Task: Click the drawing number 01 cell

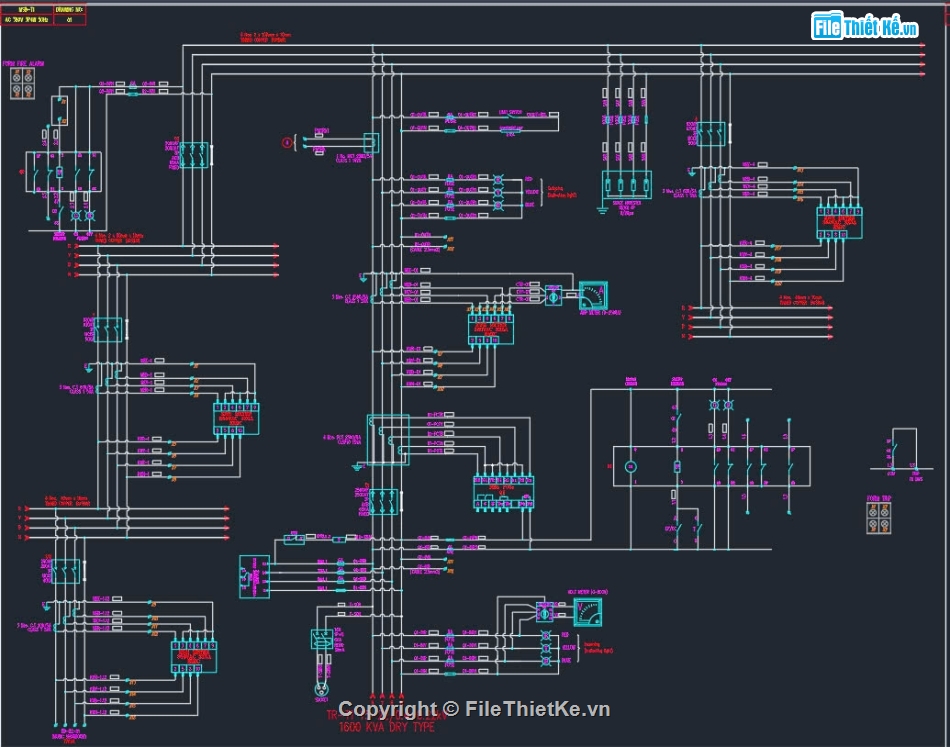Action: (70, 20)
